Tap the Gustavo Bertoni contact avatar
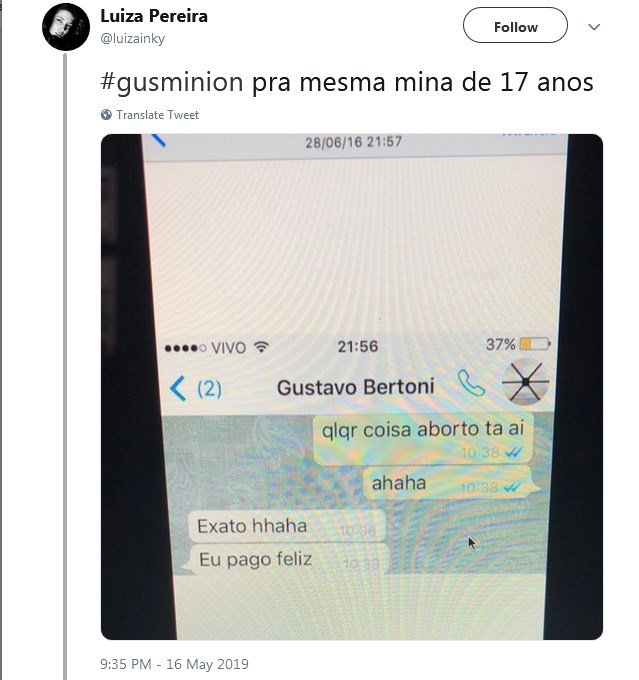639x680 pixels. 525,382
